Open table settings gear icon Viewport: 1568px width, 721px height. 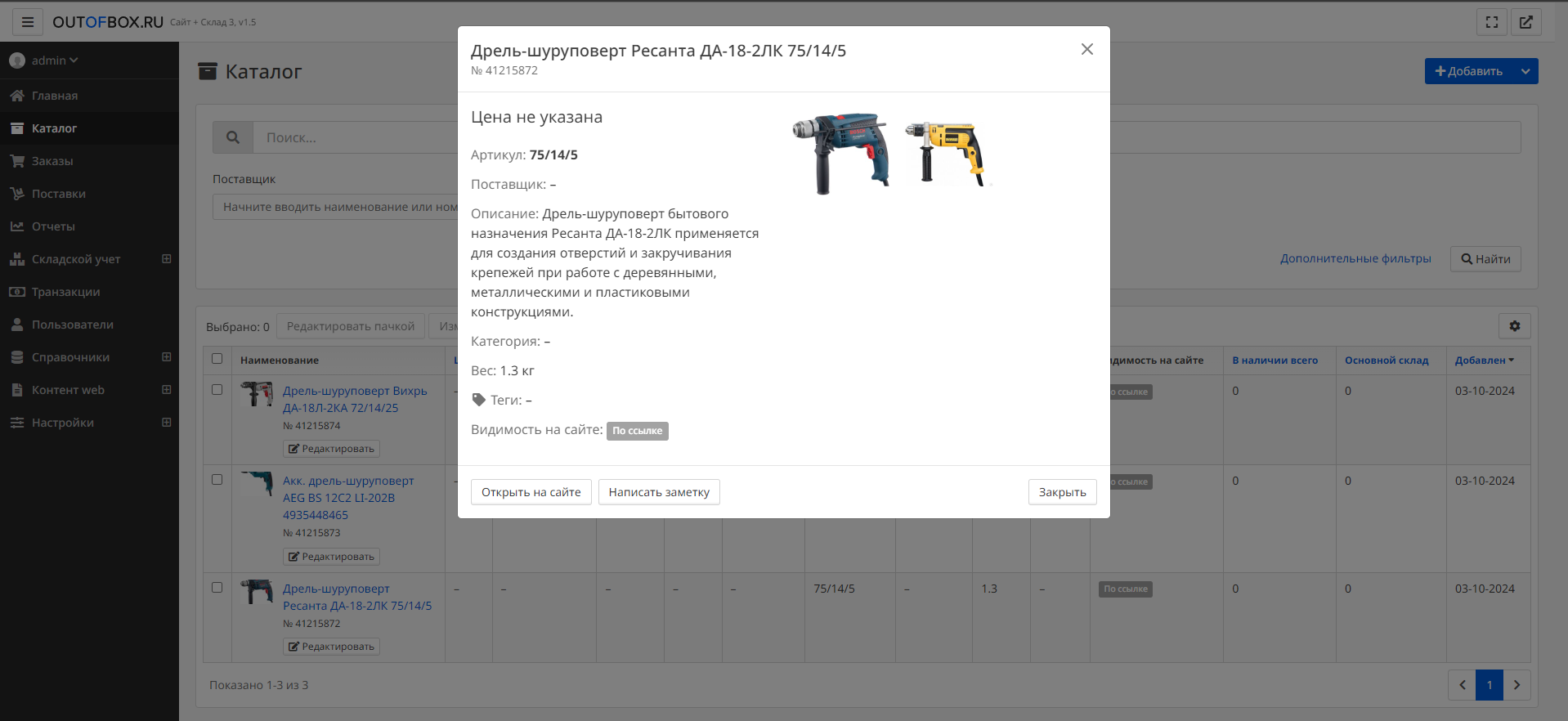click(x=1515, y=326)
